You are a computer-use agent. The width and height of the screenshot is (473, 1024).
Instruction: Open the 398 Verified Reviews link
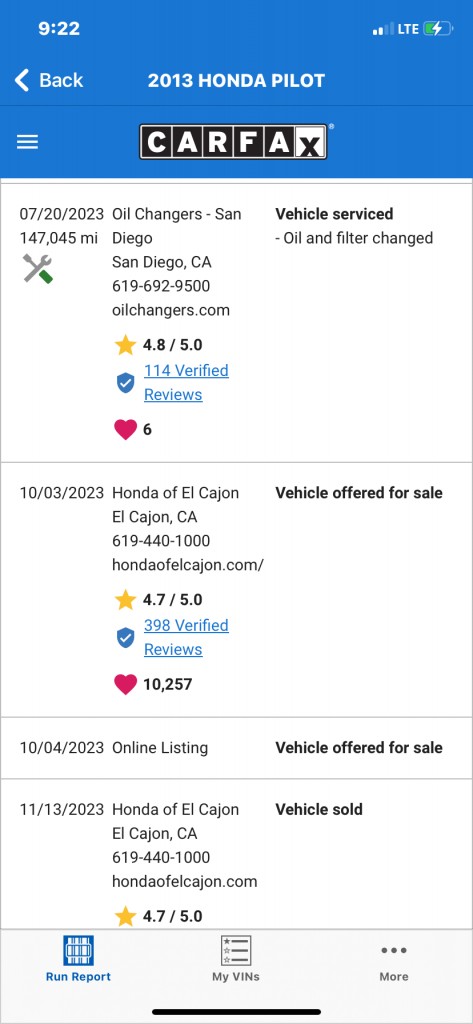pyautogui.click(x=186, y=637)
